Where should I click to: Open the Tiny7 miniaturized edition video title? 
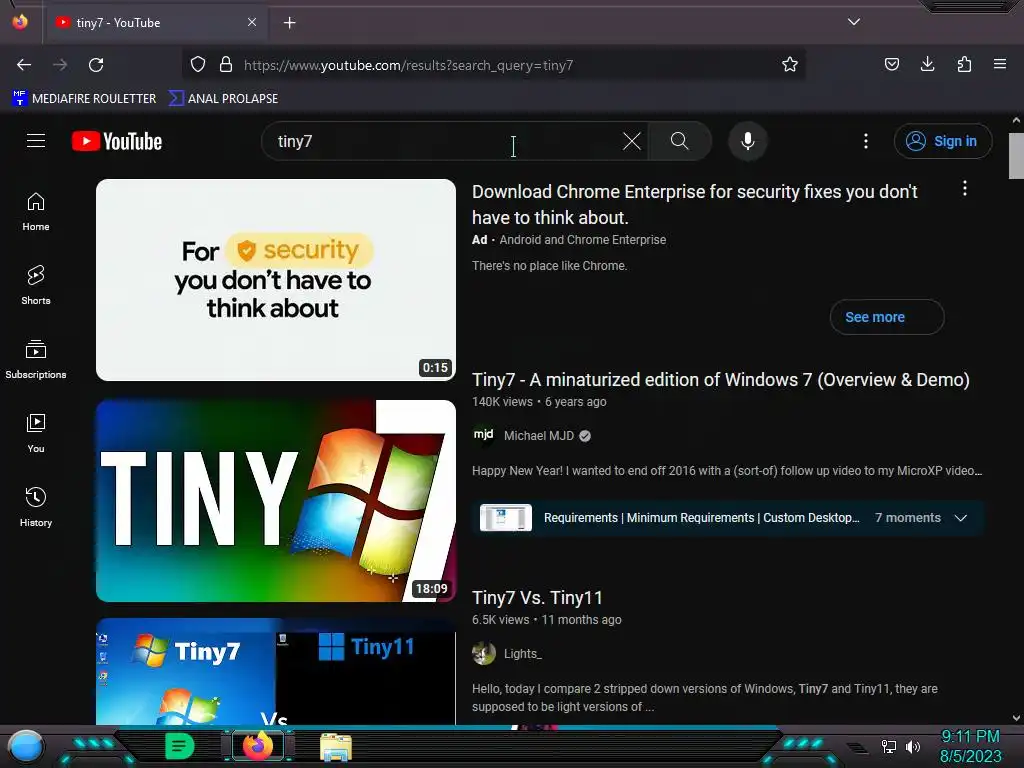pyautogui.click(x=720, y=379)
